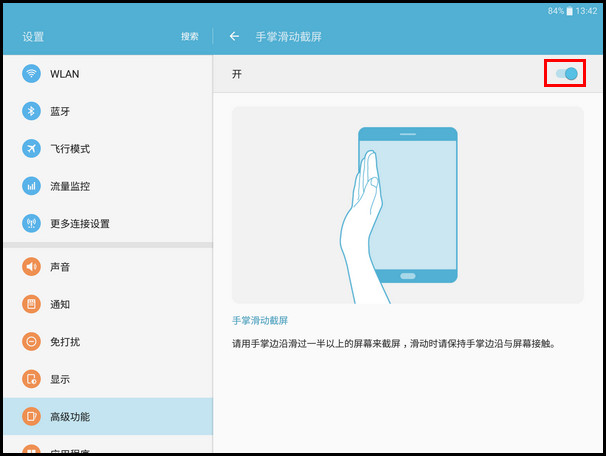The width and height of the screenshot is (606, 456).
Task: Tap the 开 status label
Action: pyautogui.click(x=237, y=74)
